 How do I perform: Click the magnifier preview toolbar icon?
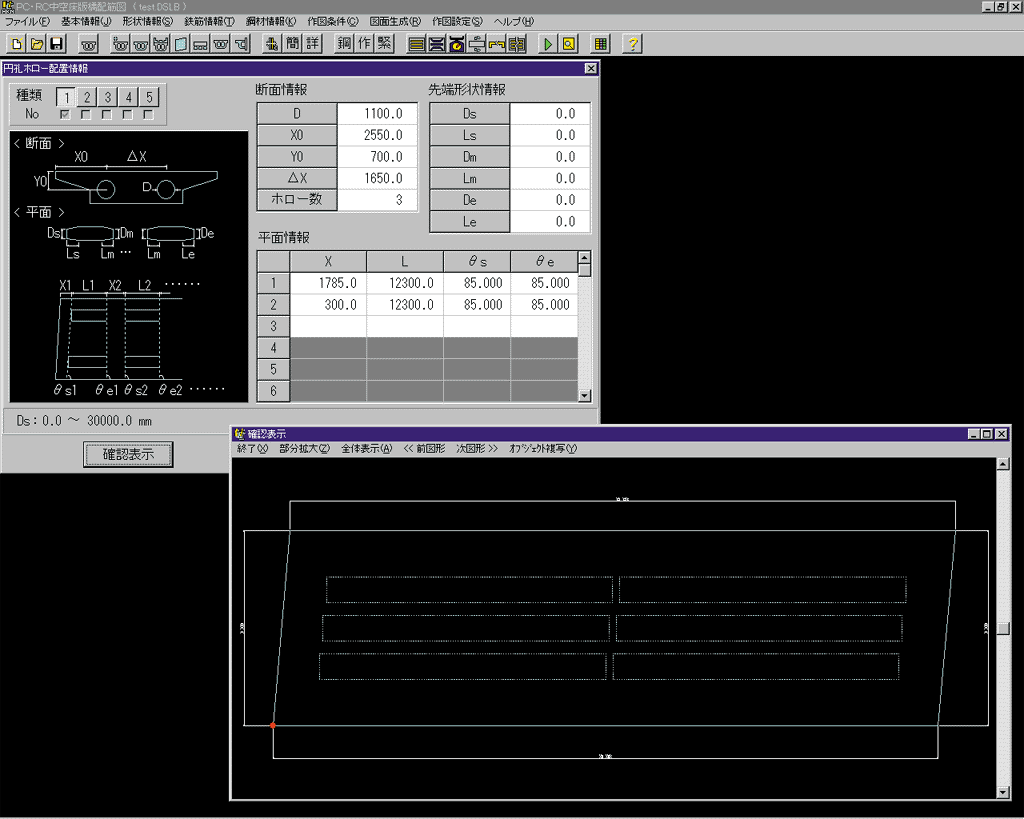[568, 44]
